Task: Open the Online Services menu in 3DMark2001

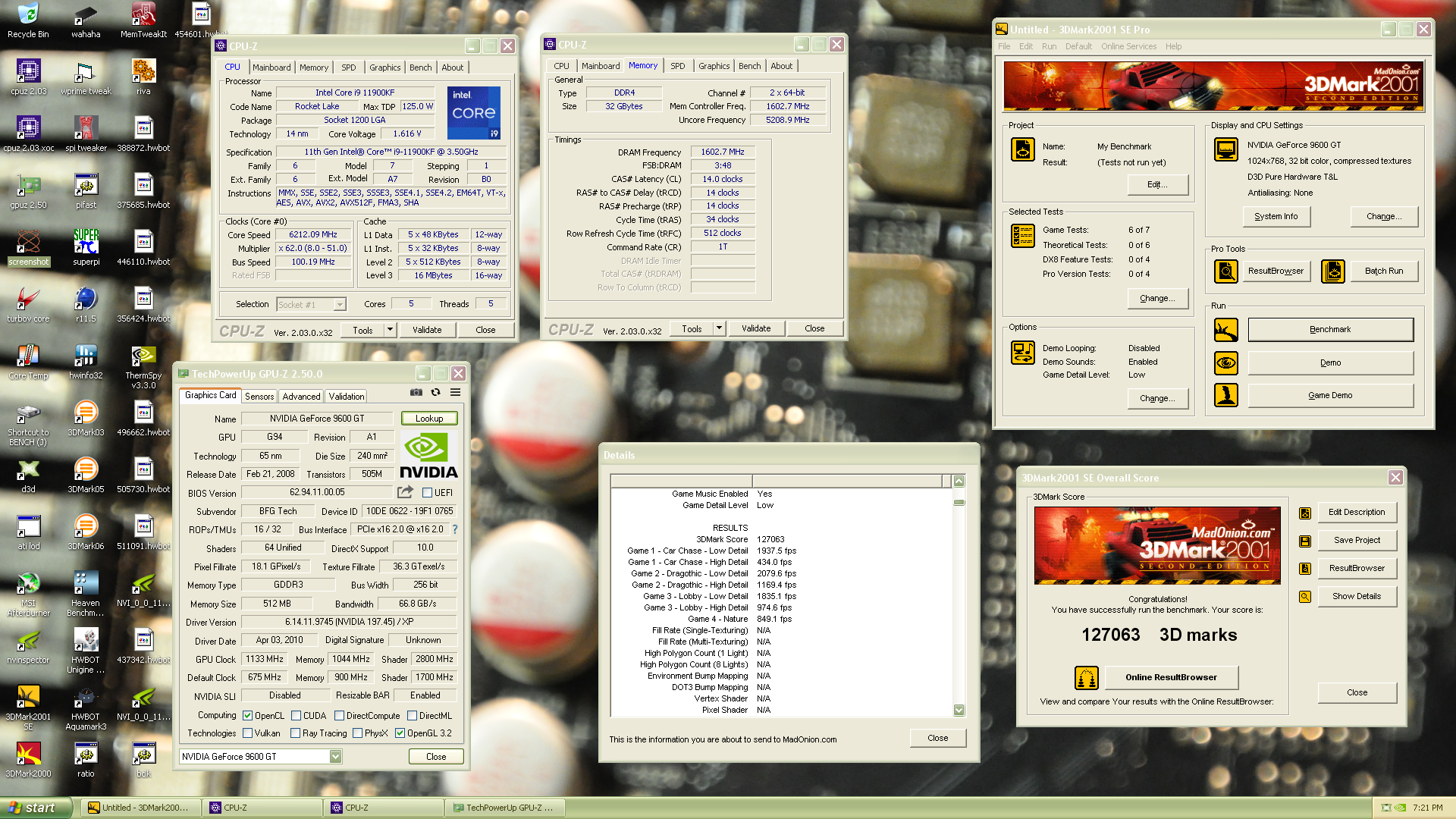Action: [x=1128, y=46]
